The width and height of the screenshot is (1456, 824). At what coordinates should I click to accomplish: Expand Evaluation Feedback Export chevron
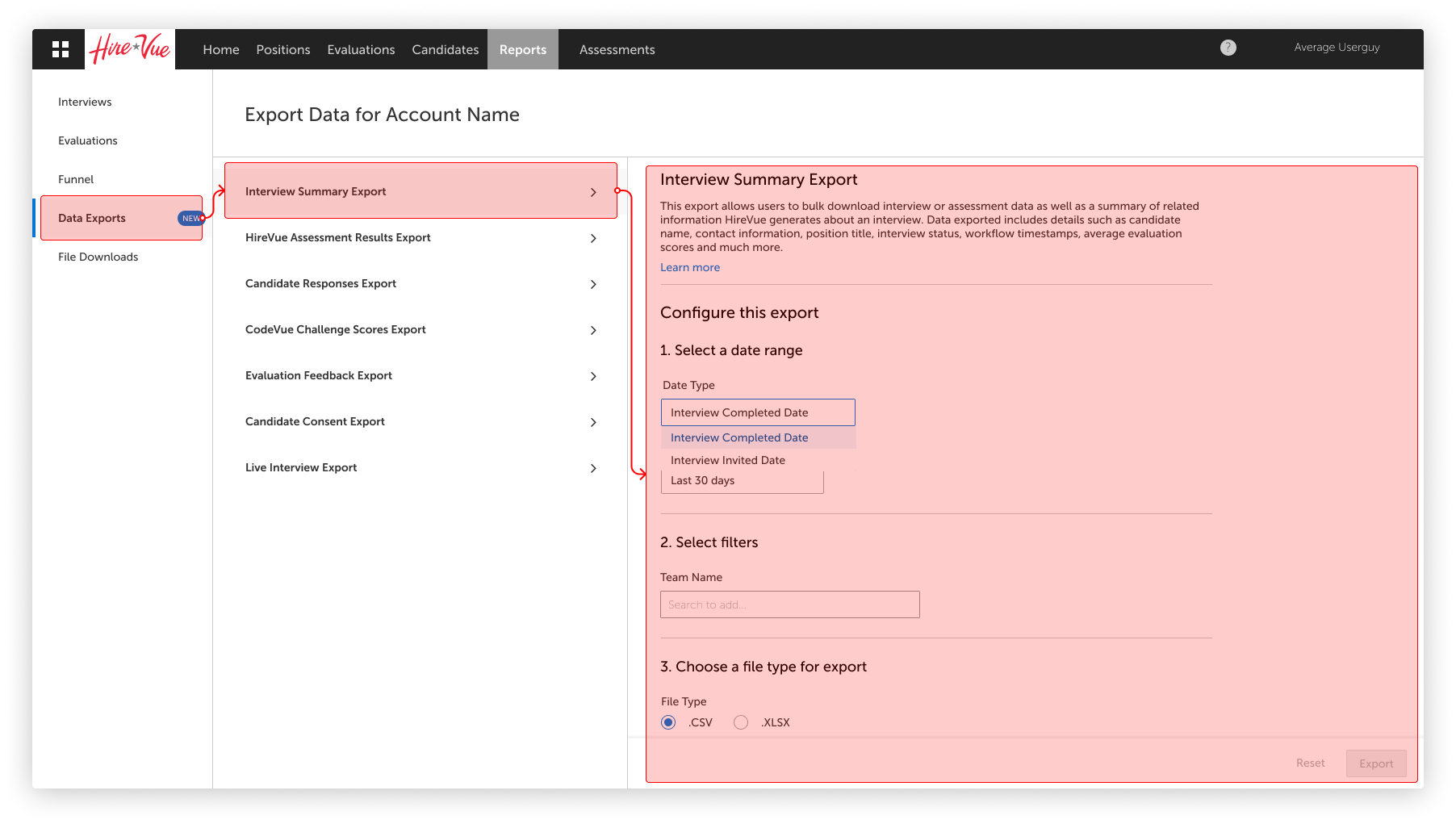pyautogui.click(x=593, y=376)
